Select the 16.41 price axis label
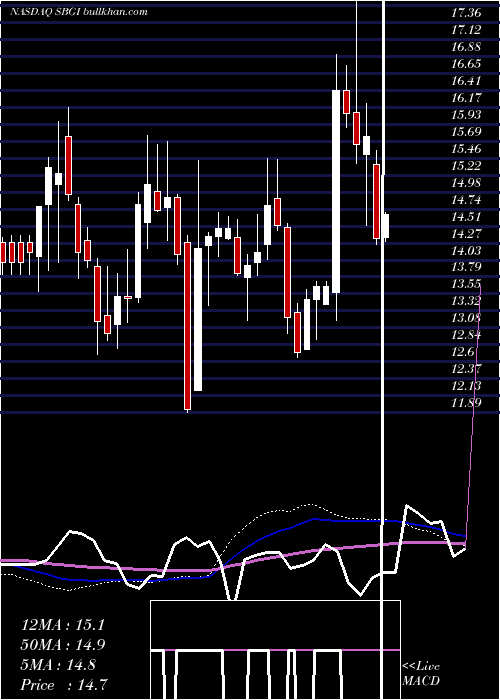 click(466, 81)
